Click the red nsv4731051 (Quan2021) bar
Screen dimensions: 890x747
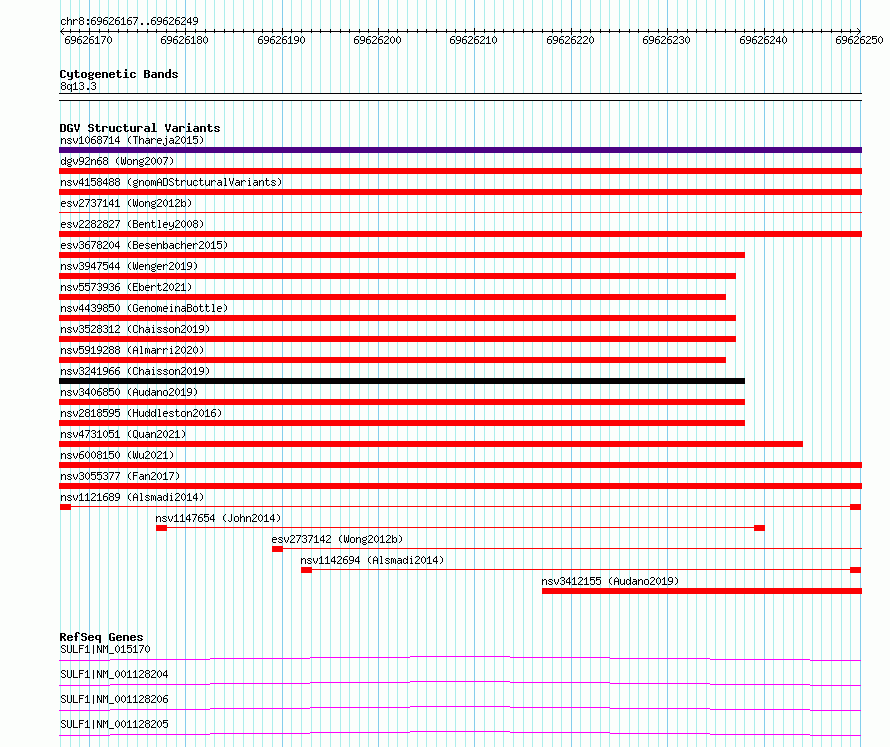[431, 444]
